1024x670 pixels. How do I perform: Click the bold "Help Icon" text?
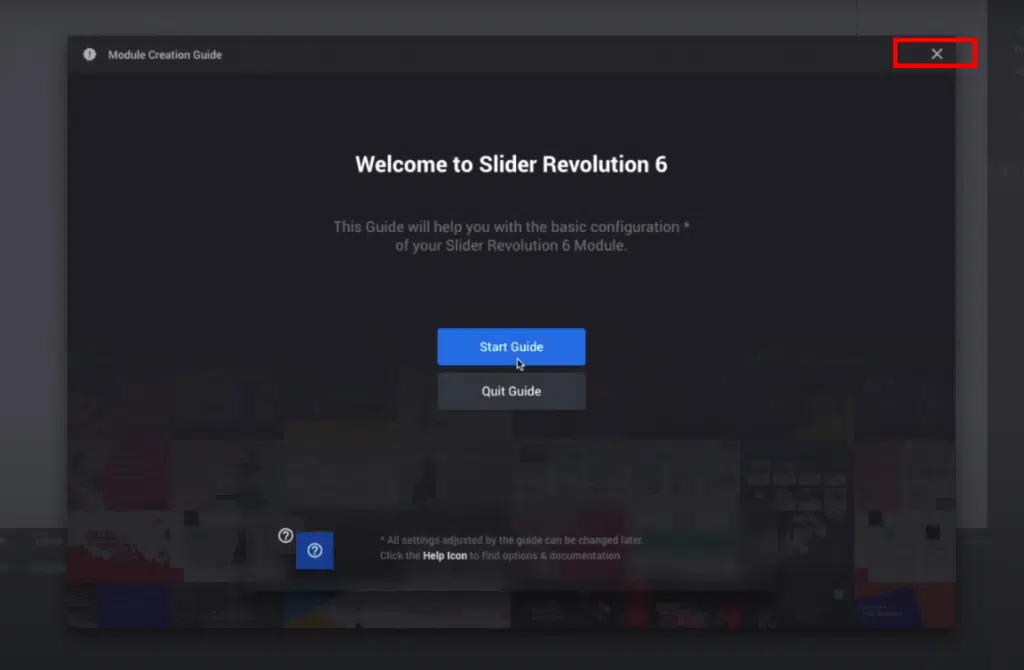(x=444, y=556)
